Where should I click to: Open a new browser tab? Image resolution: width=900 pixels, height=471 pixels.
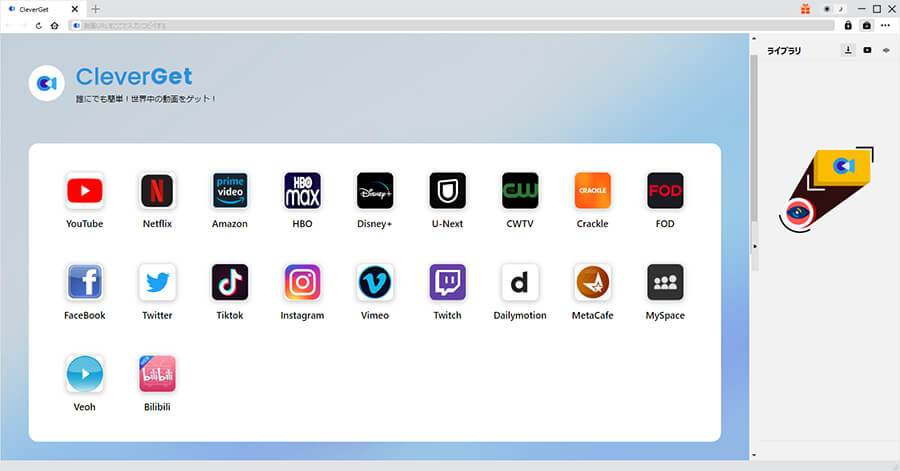pos(96,9)
